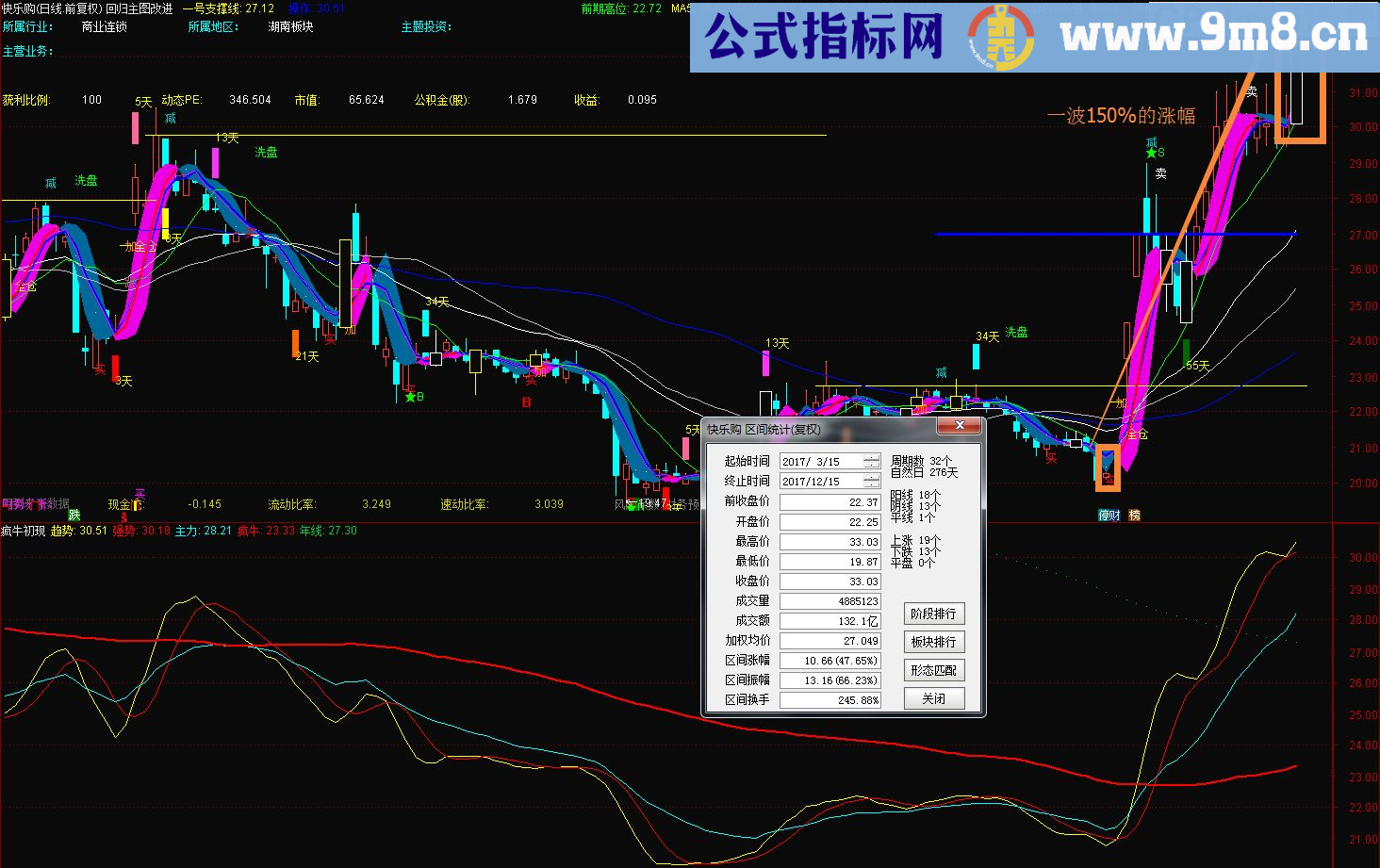Click the 速动比率 value 3.039
Screen dimensions: 1380x868
pos(549,504)
